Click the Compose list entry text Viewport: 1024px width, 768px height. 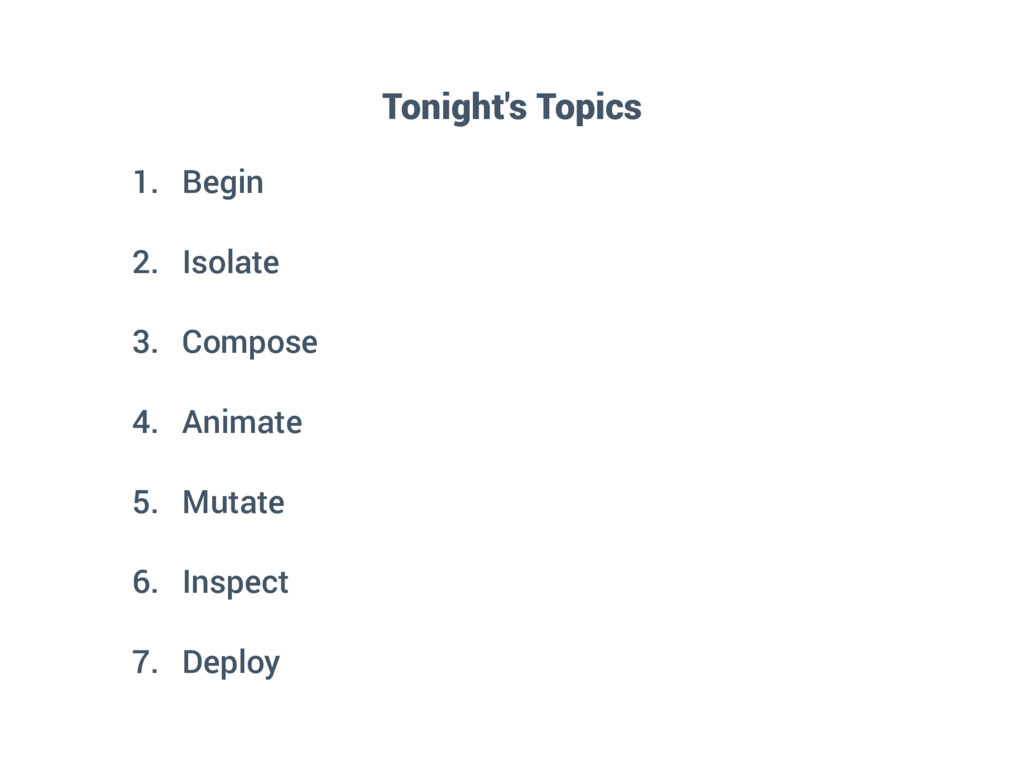249,343
